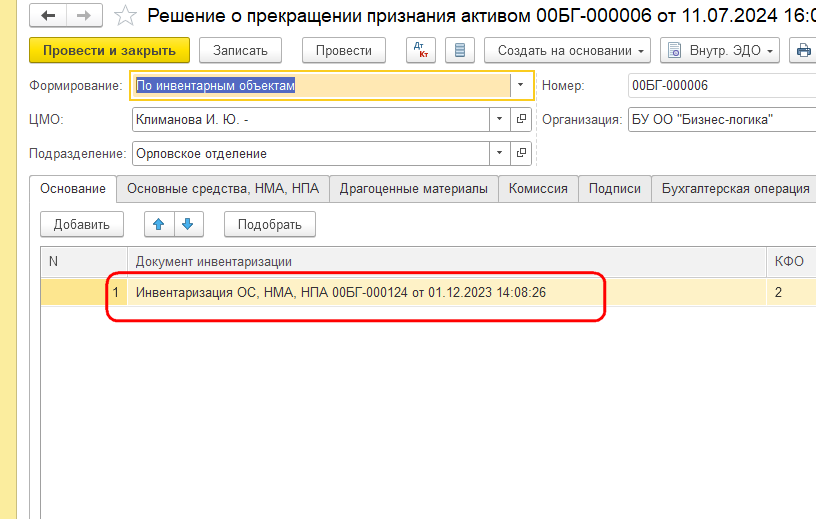The height and width of the screenshot is (519, 816).
Task: Open ЦМО record with open-form icon
Action: (x=521, y=119)
